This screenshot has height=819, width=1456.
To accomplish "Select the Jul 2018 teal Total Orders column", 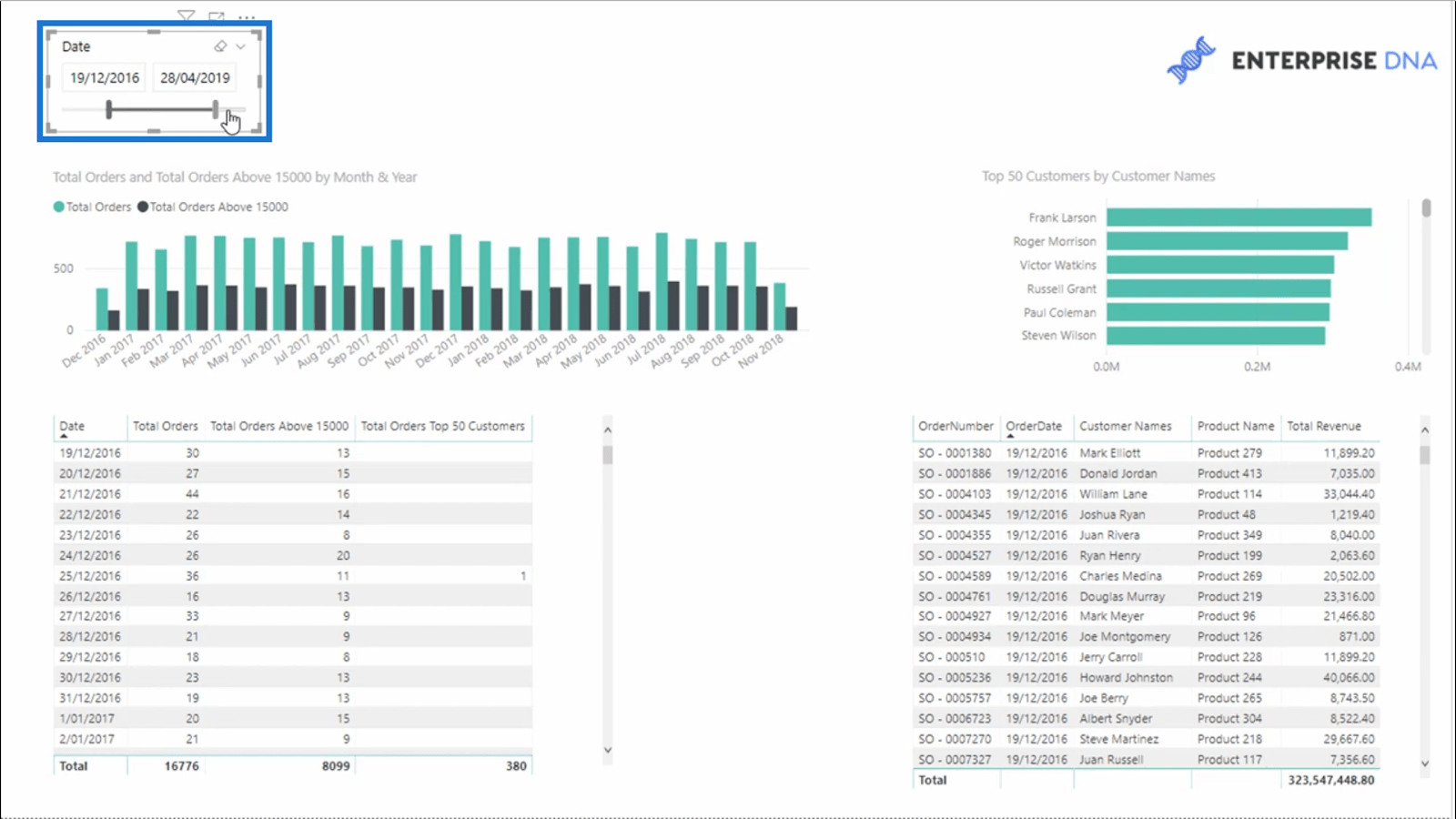I will [662, 282].
